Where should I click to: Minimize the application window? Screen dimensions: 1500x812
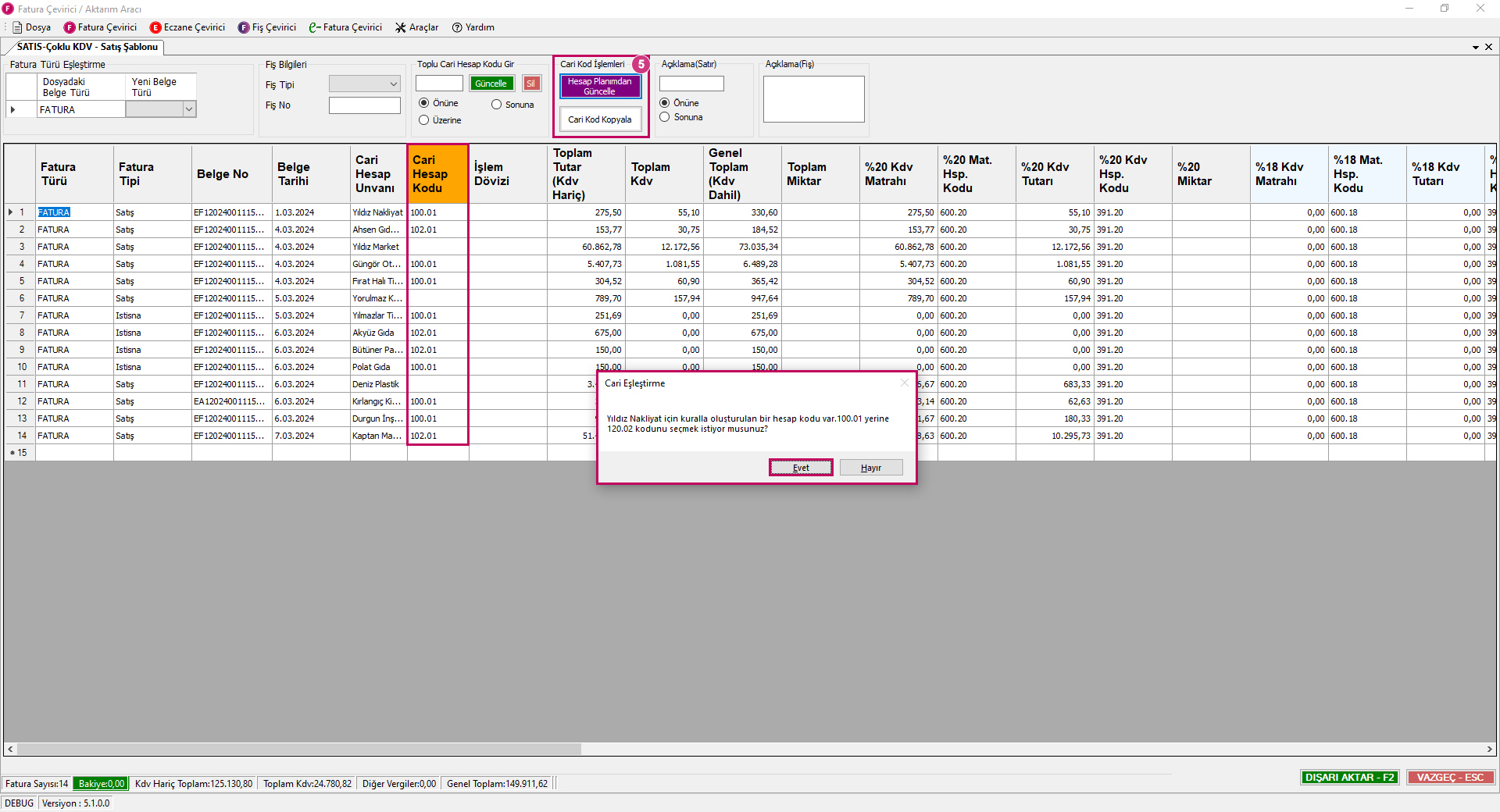coord(1409,9)
